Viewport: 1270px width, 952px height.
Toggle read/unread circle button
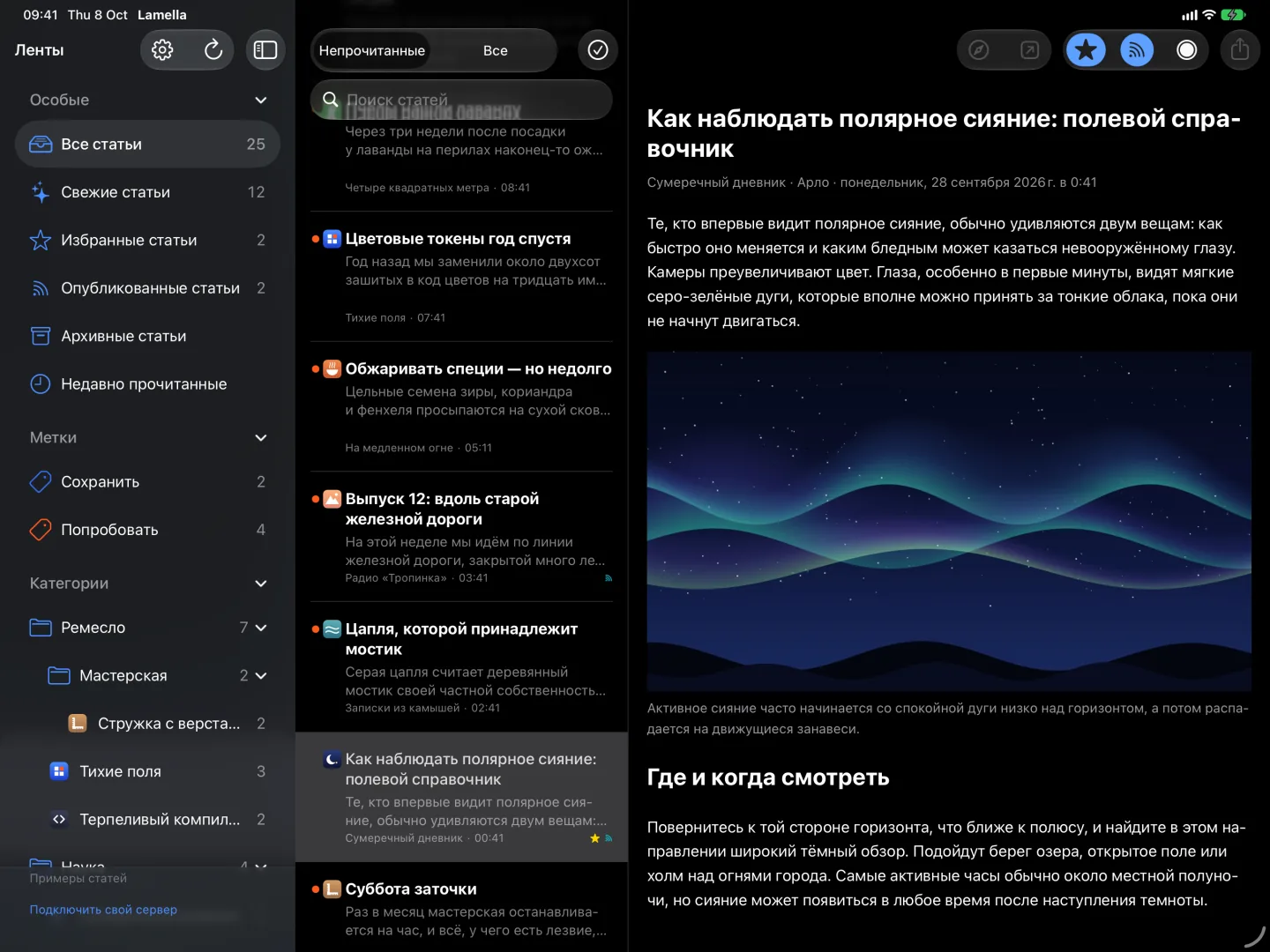click(1187, 50)
